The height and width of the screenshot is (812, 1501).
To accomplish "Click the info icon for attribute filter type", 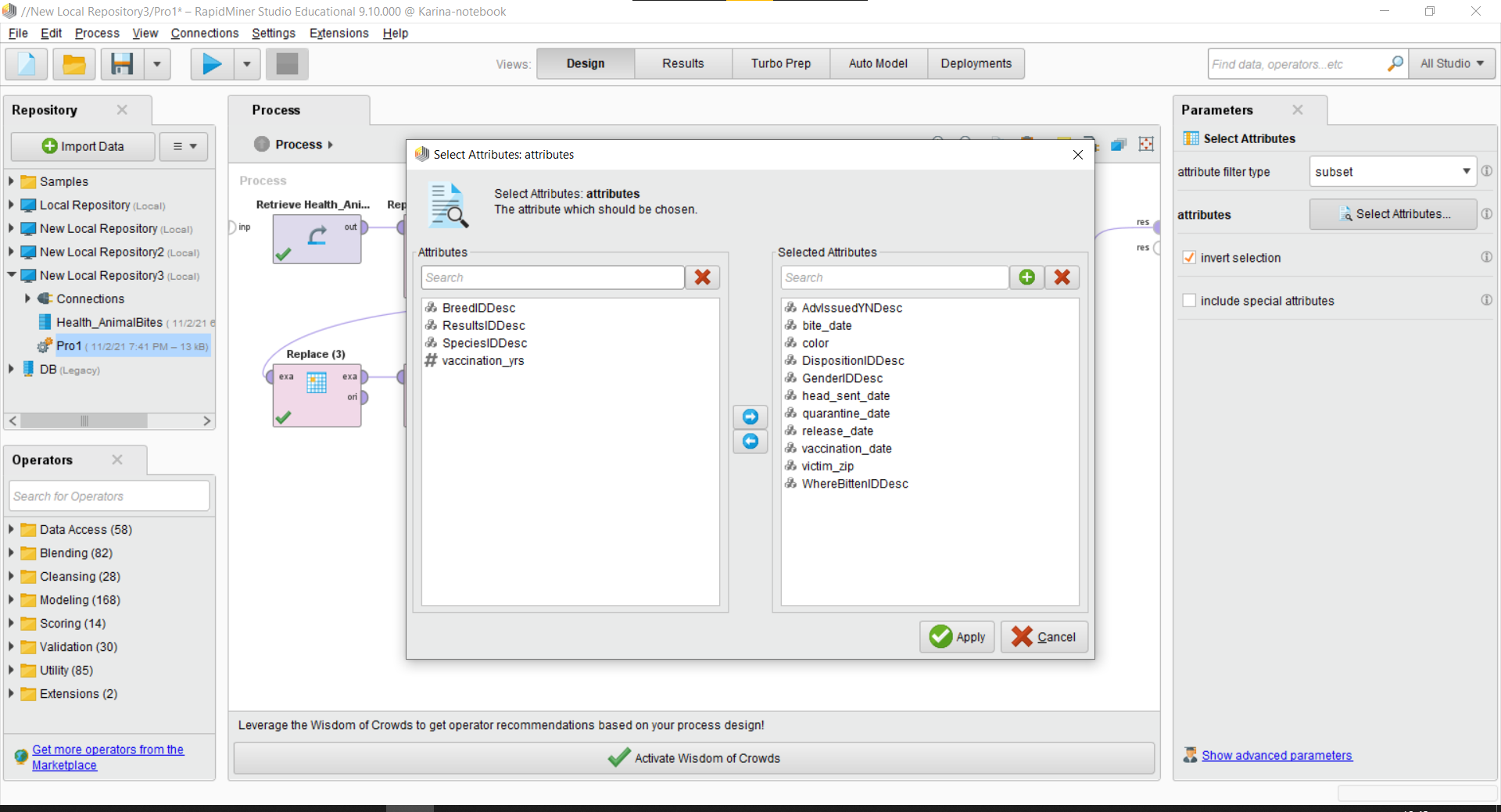I will point(1487,171).
